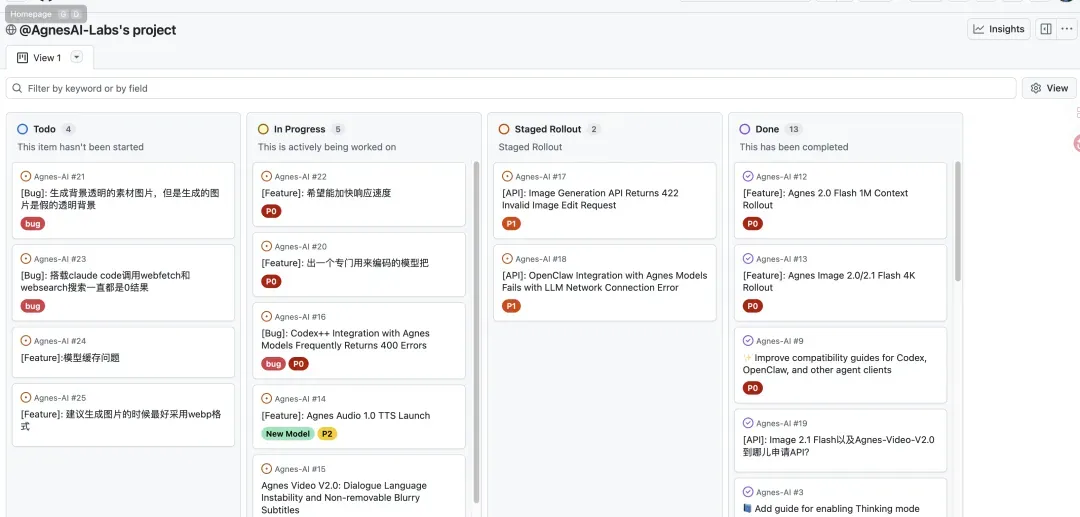Click the In Progress status circle
Screen dimensions: 1080x517
[x=263, y=129]
